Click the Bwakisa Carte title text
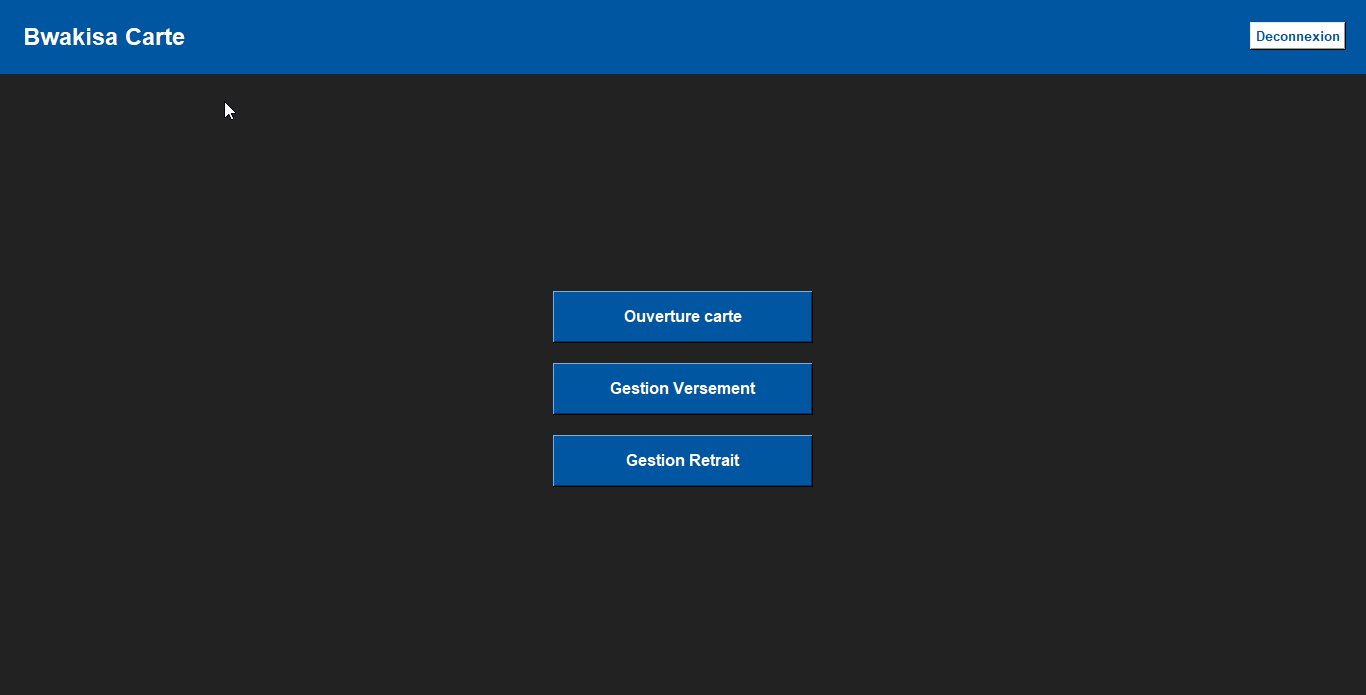The height and width of the screenshot is (695, 1366). coord(104,37)
